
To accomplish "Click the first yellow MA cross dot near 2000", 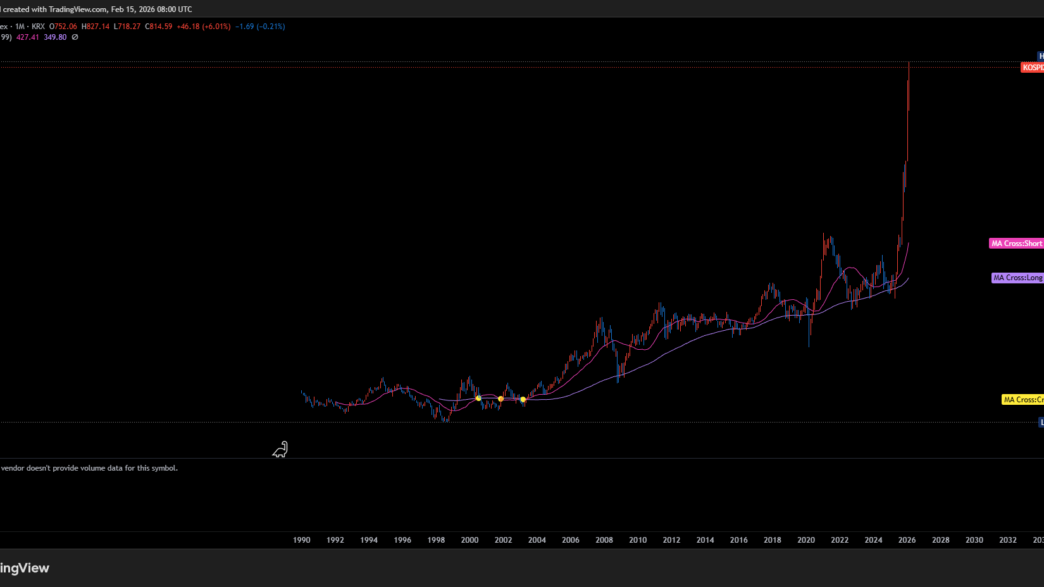I will 478,398.
